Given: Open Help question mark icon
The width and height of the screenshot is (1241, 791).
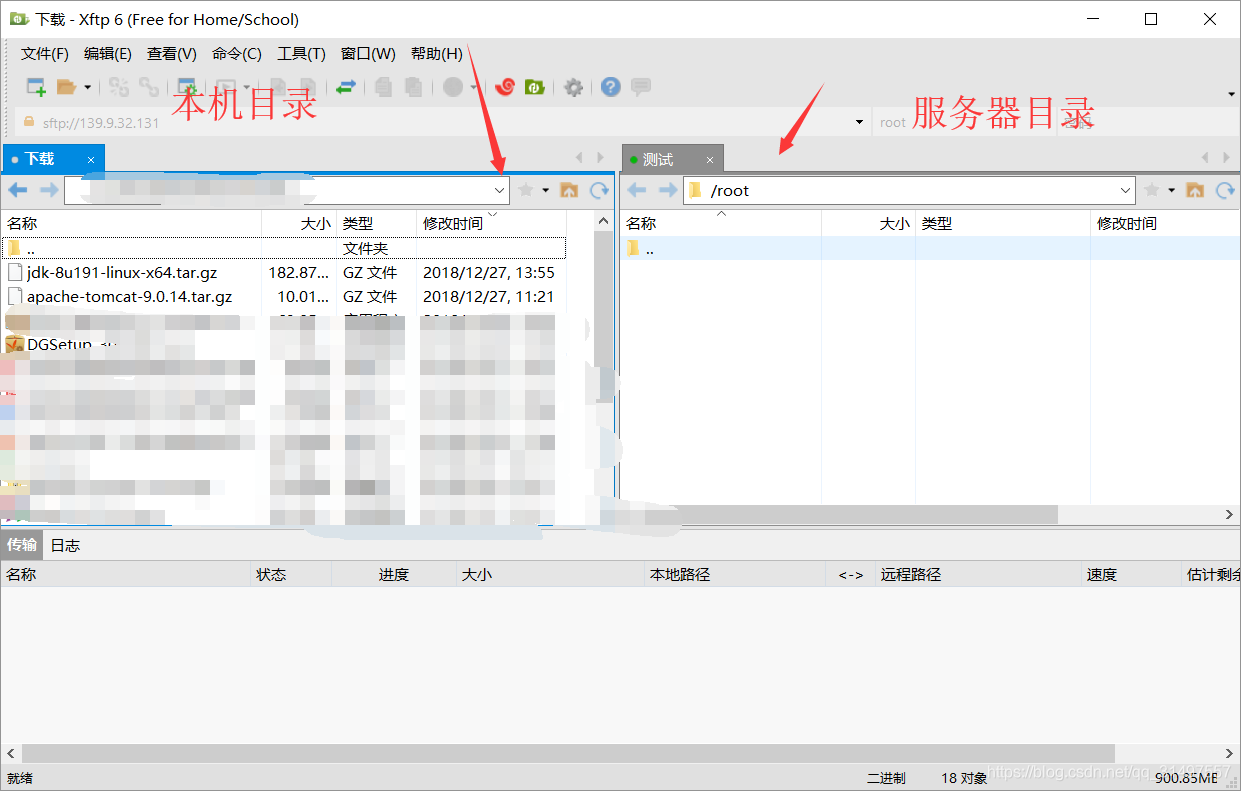Looking at the screenshot, I should pos(611,88).
